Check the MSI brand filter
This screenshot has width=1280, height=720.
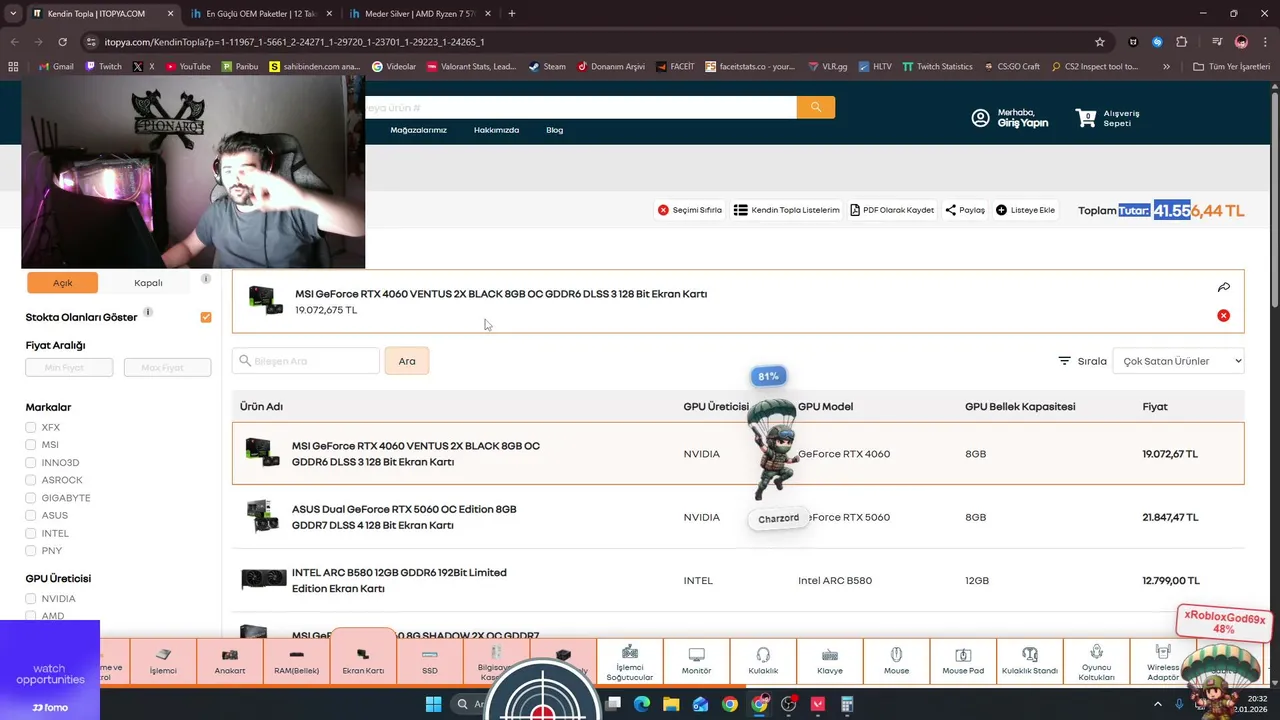(x=31, y=445)
